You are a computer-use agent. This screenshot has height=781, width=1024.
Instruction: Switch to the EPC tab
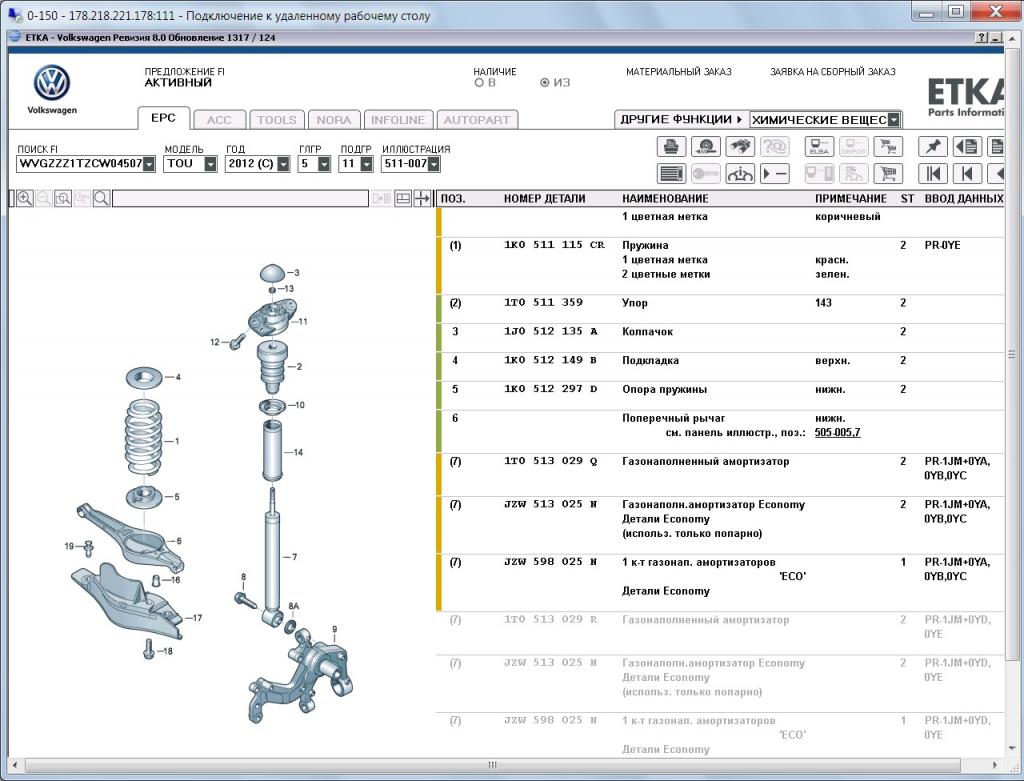coord(163,118)
